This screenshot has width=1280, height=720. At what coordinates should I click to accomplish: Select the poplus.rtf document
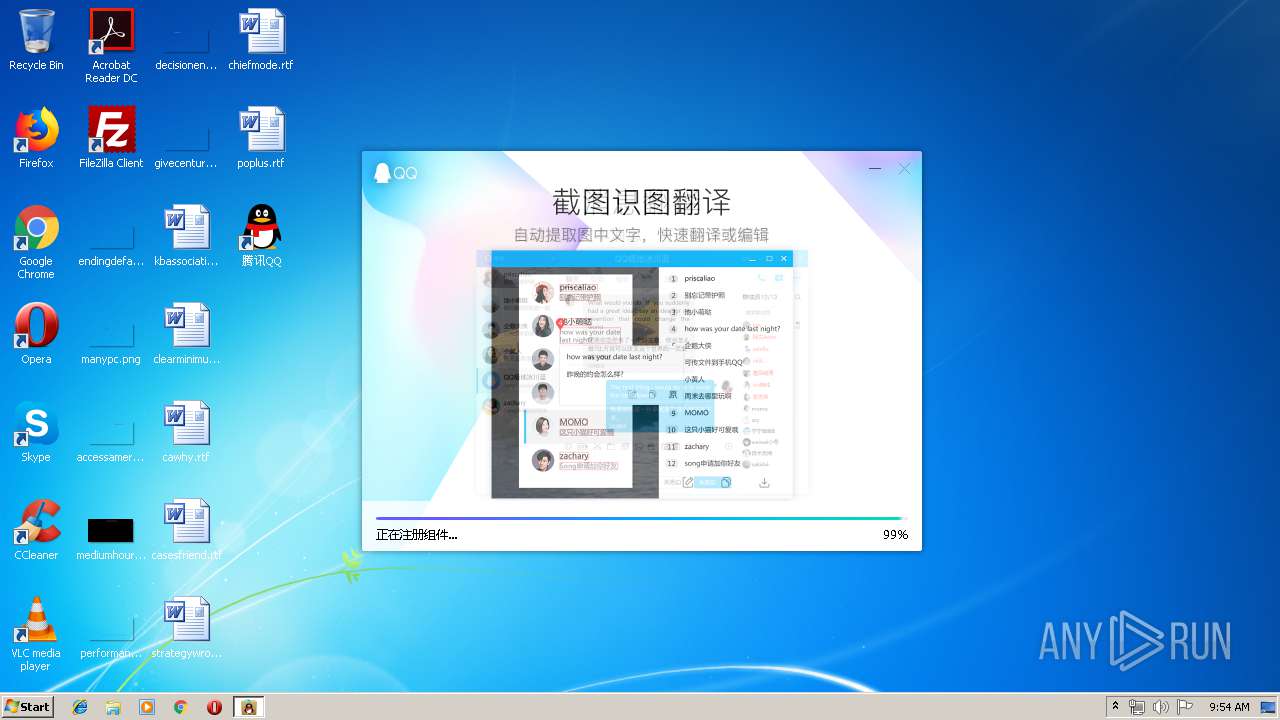(261, 138)
